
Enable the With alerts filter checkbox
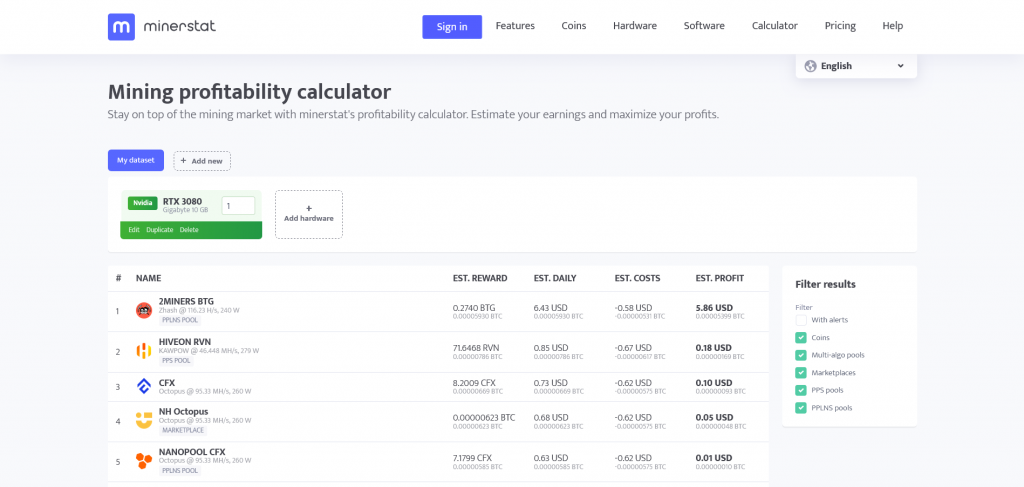[x=801, y=320]
